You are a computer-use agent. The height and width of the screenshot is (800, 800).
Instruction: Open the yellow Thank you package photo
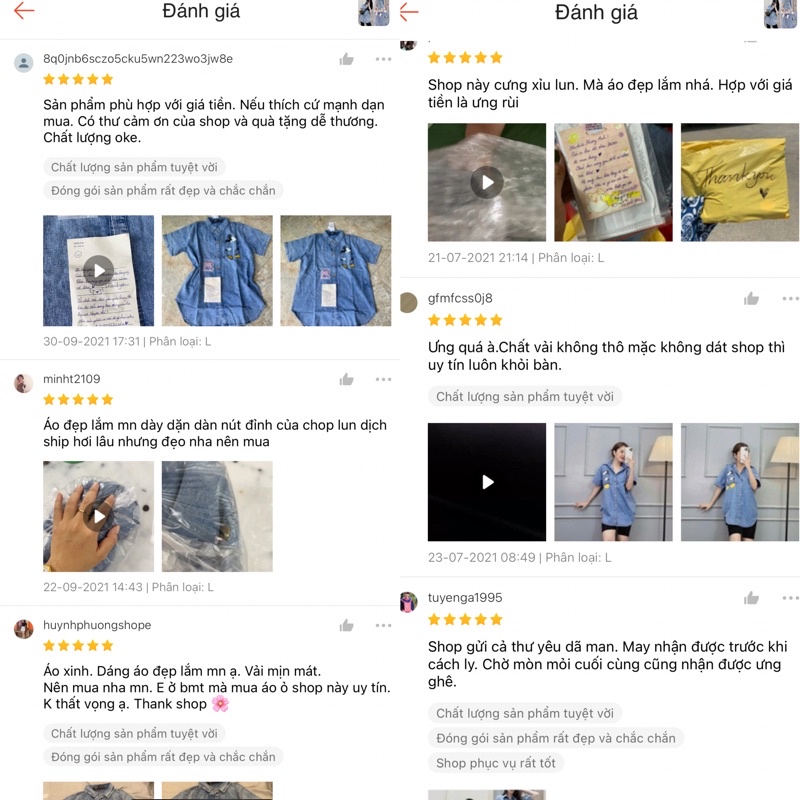tap(740, 182)
